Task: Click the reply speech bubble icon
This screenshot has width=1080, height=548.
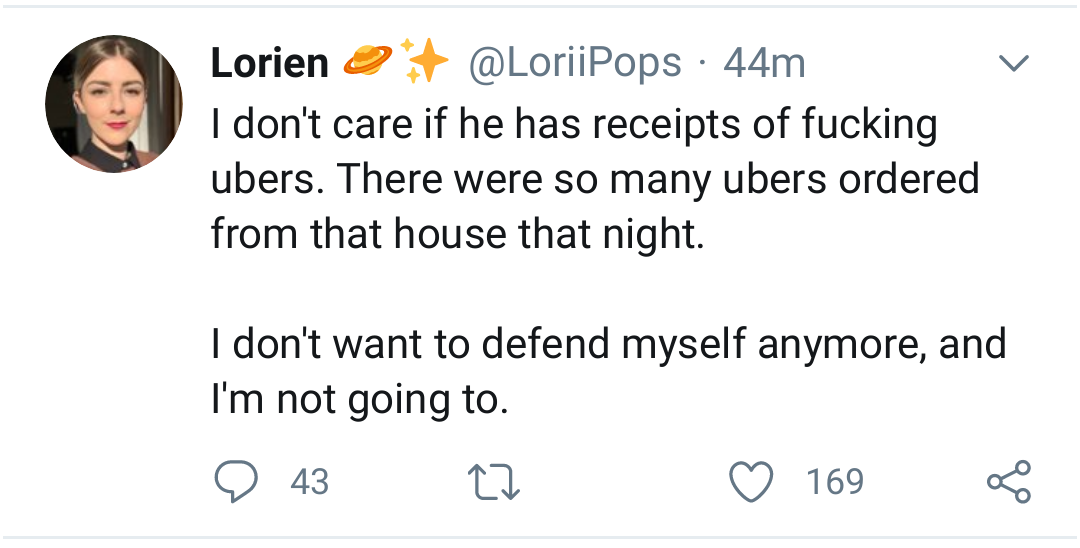Action: pyautogui.click(x=236, y=481)
